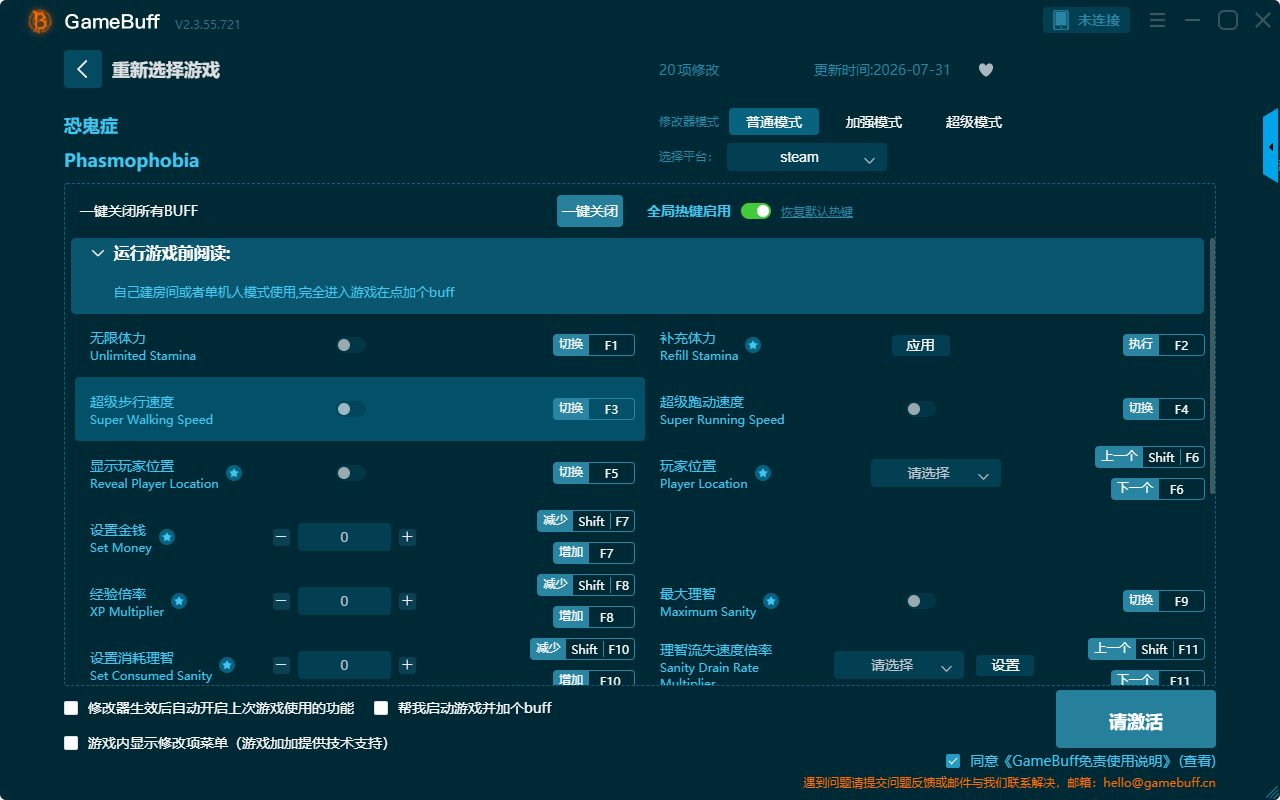Viewport: 1280px width, 800px height.
Task: Click F2 hotkey for Refill Stamina
Action: coord(1164,345)
